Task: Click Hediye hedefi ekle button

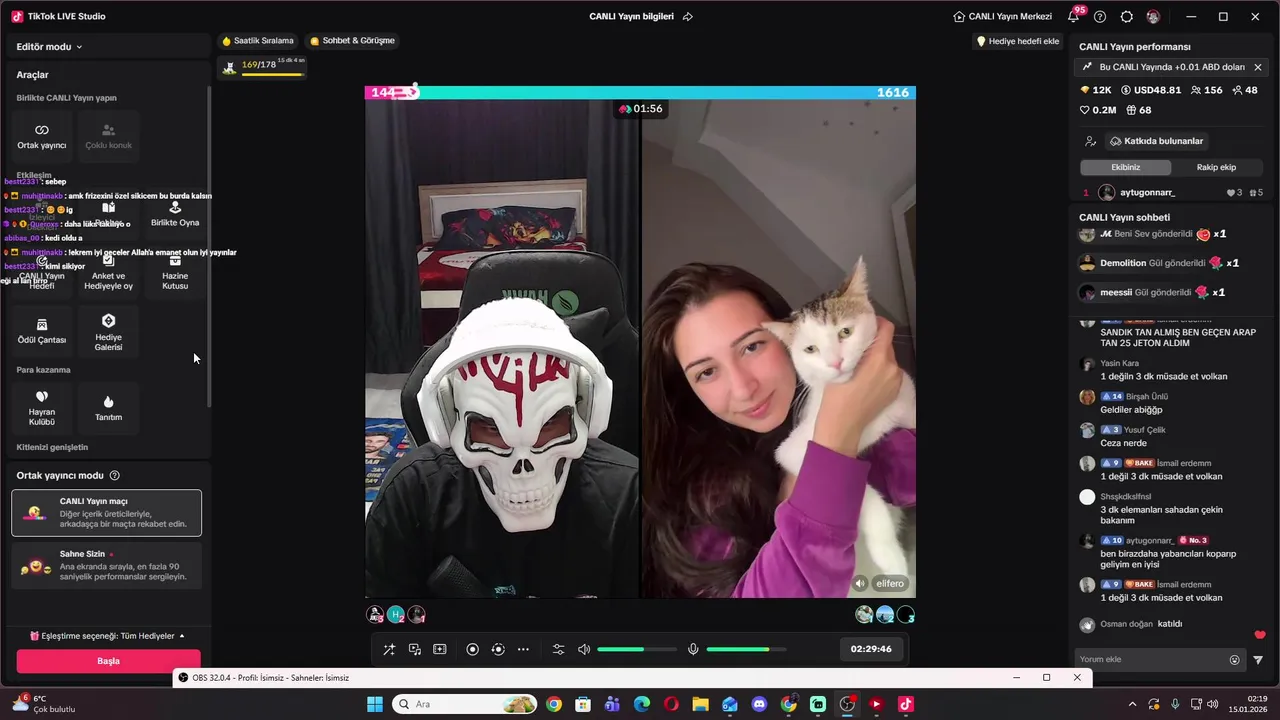Action: (1018, 41)
